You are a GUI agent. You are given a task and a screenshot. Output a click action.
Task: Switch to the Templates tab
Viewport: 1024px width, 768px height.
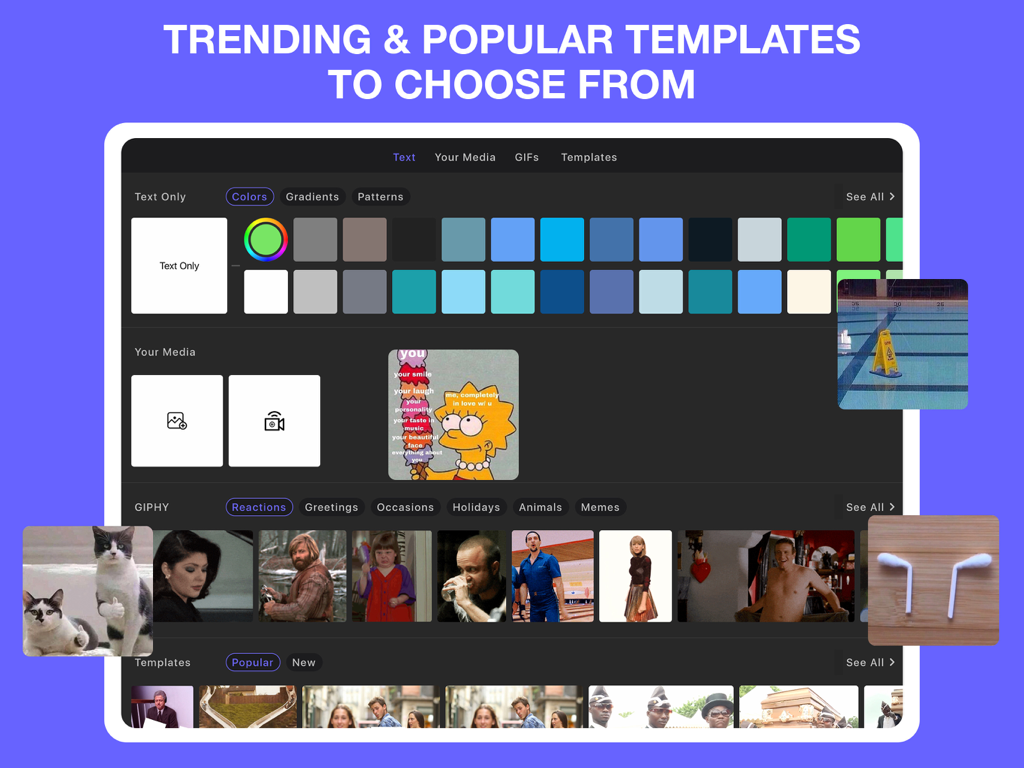point(589,157)
